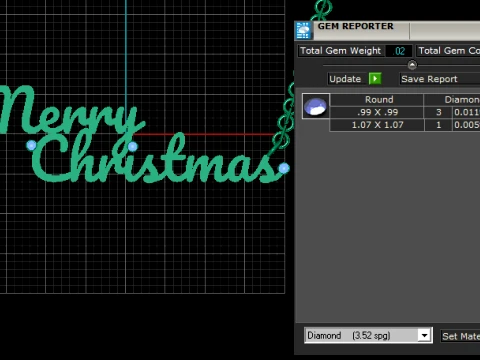
Task: Select gem dotting the 'i' in Christmas
Action: (x=133, y=147)
